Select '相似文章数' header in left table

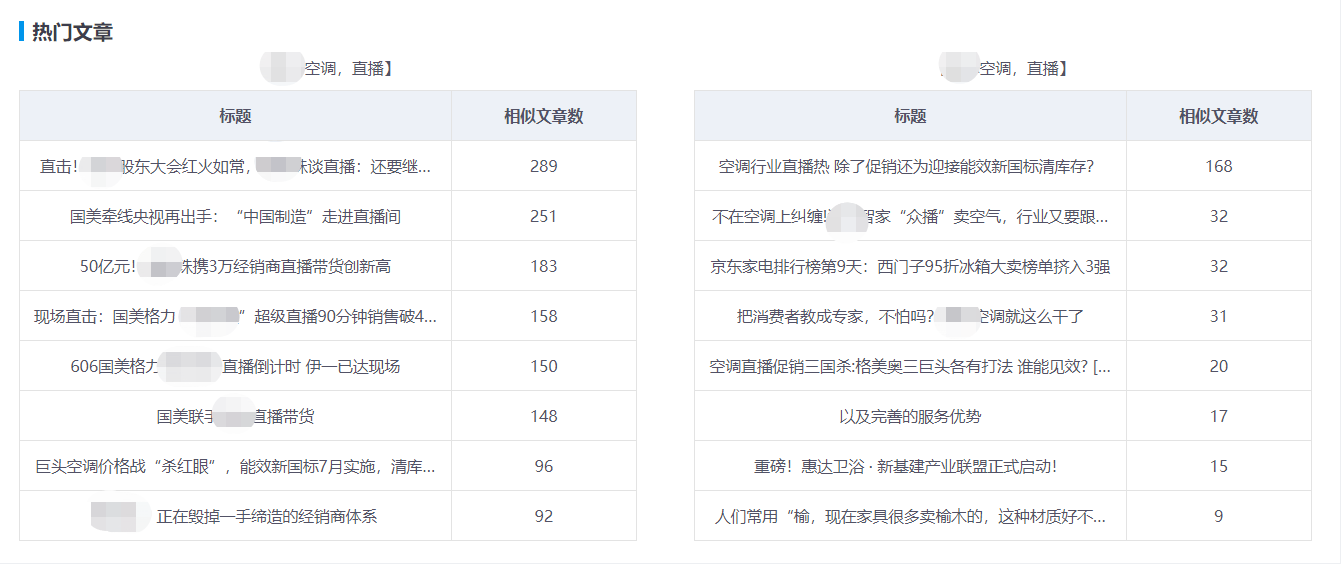(x=543, y=116)
